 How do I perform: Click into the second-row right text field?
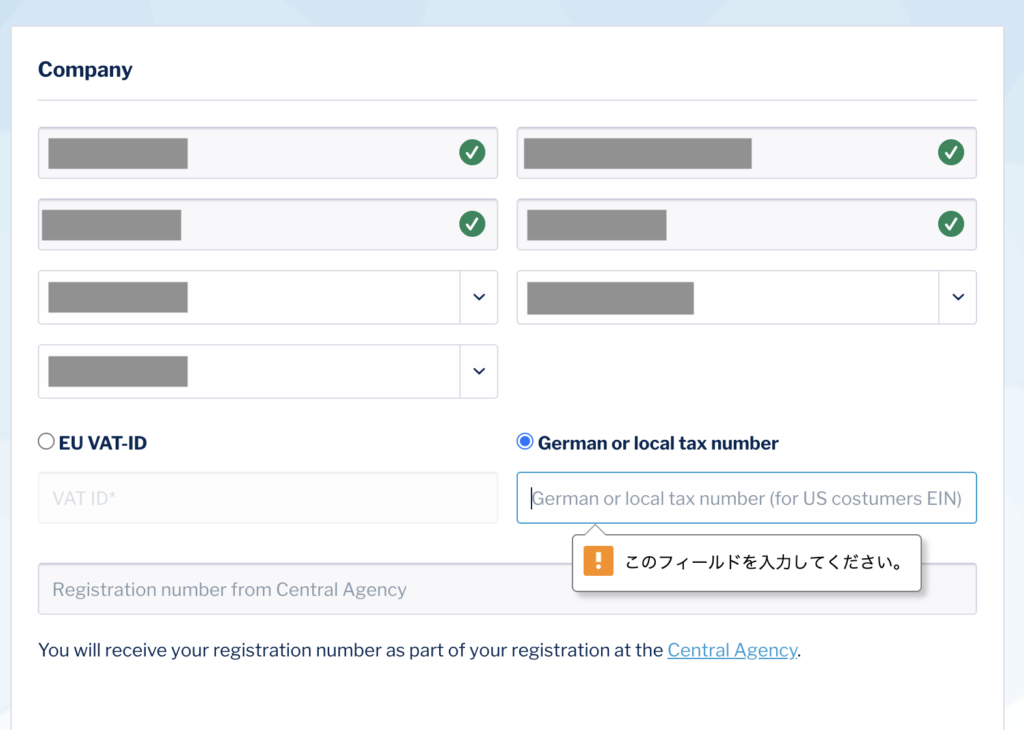click(x=800, y=224)
